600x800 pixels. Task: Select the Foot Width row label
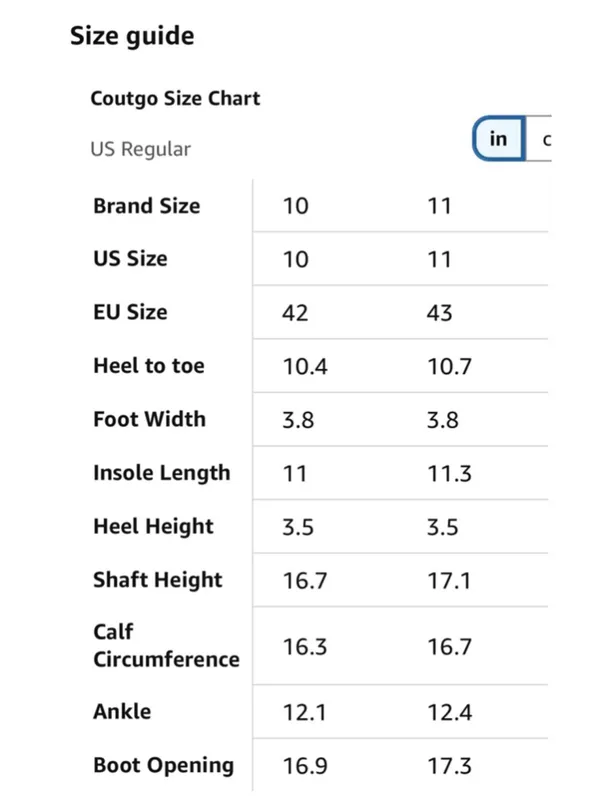[x=149, y=419]
